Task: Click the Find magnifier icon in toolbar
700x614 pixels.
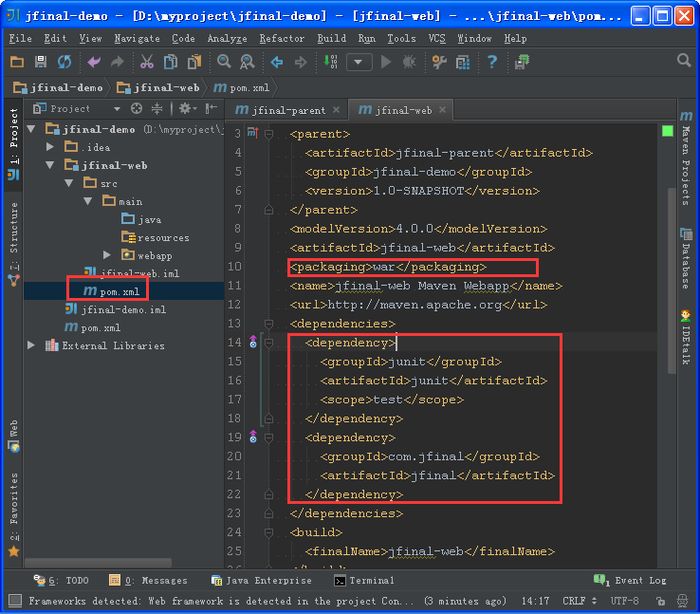Action: pyautogui.click(x=223, y=62)
